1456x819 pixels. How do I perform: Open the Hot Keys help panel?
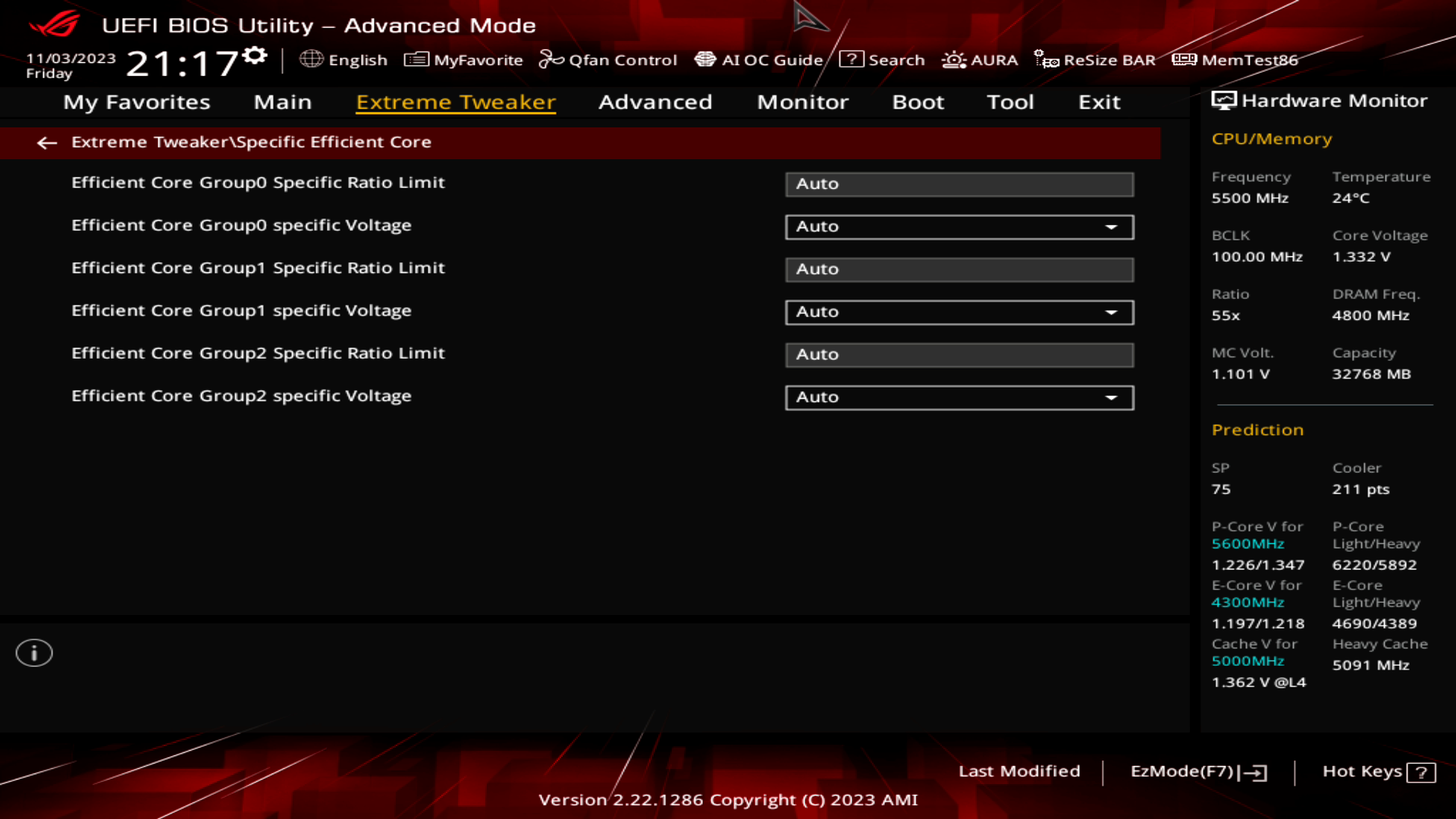tap(1379, 771)
